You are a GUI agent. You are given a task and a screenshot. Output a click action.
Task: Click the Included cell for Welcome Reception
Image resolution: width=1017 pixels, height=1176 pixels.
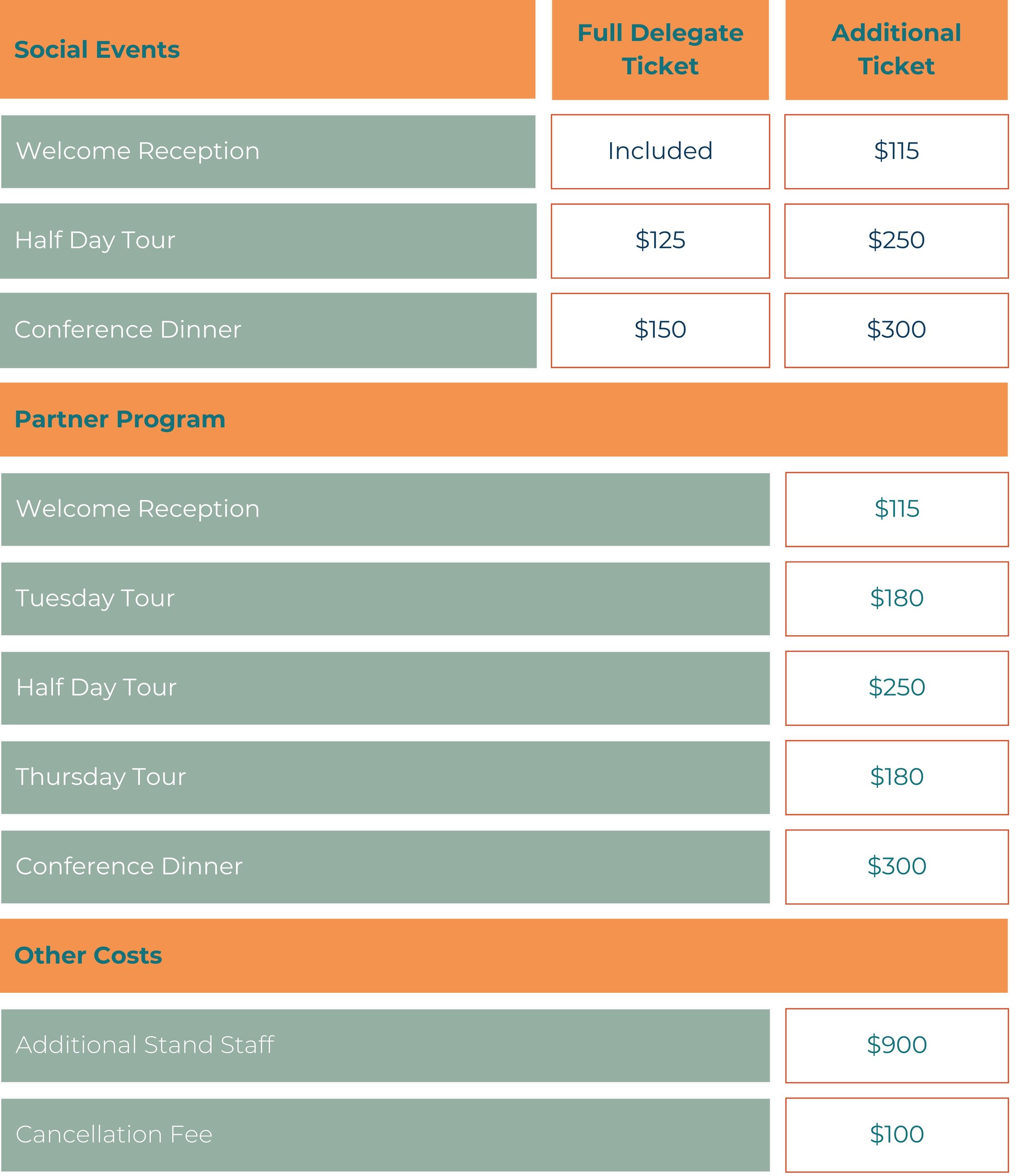[x=660, y=151]
